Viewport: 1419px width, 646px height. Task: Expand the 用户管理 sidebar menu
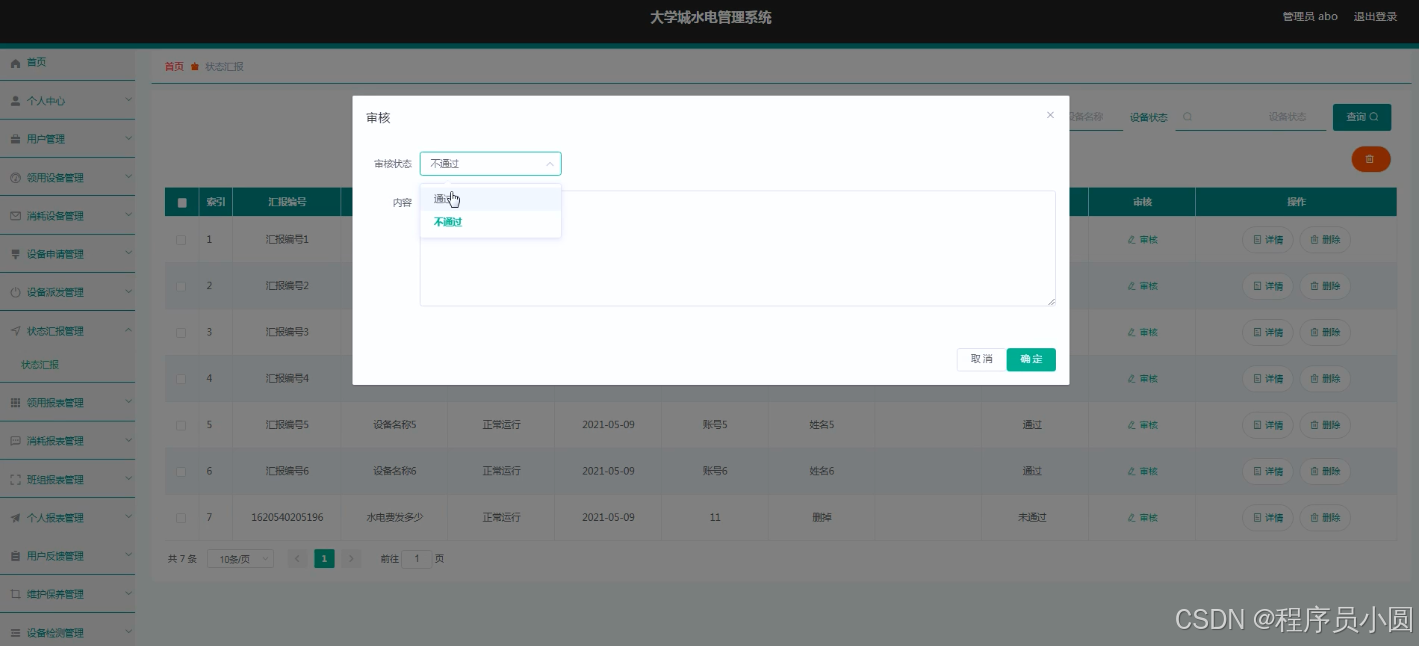67,139
